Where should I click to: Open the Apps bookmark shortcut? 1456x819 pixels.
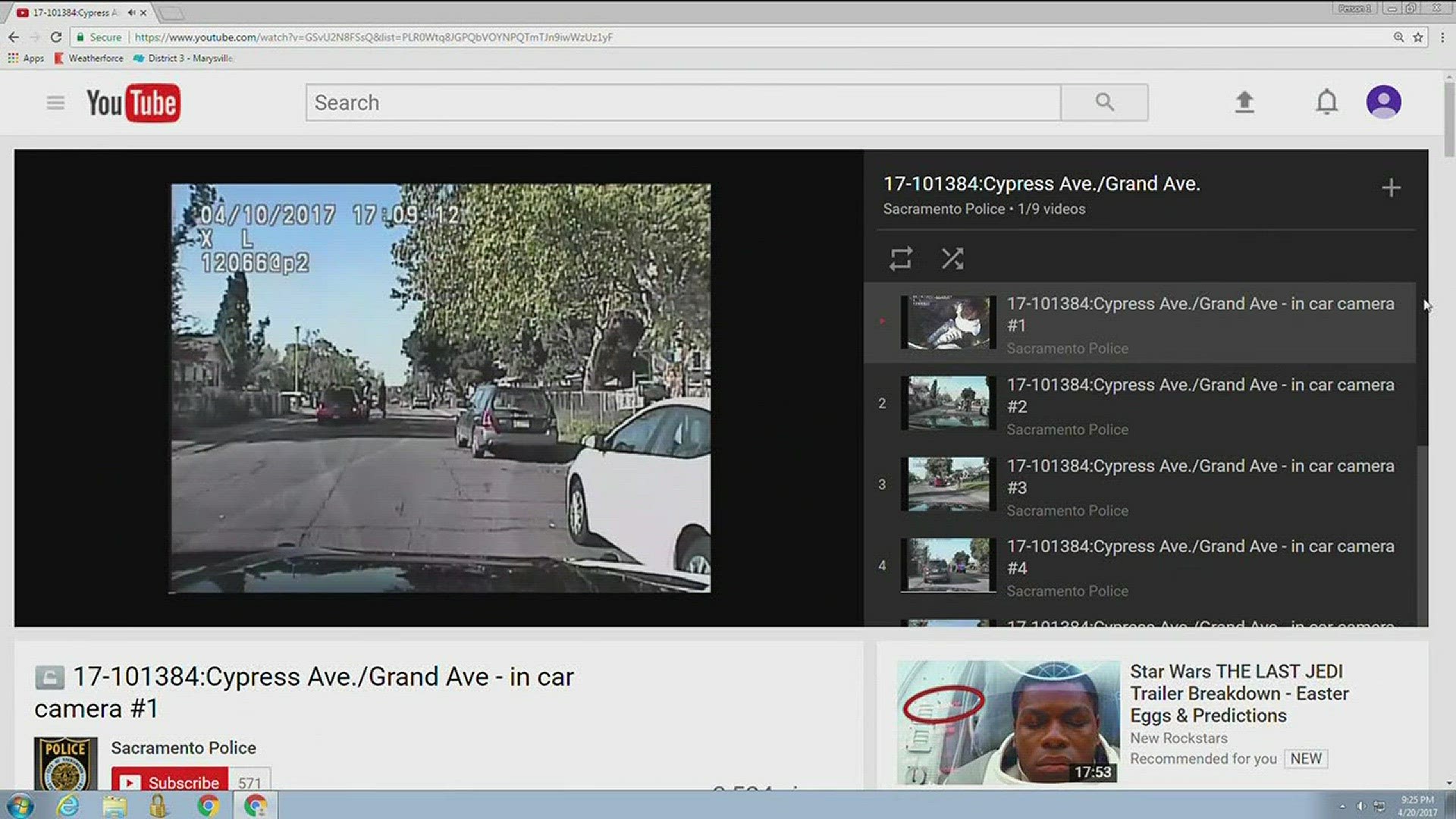[x=26, y=58]
